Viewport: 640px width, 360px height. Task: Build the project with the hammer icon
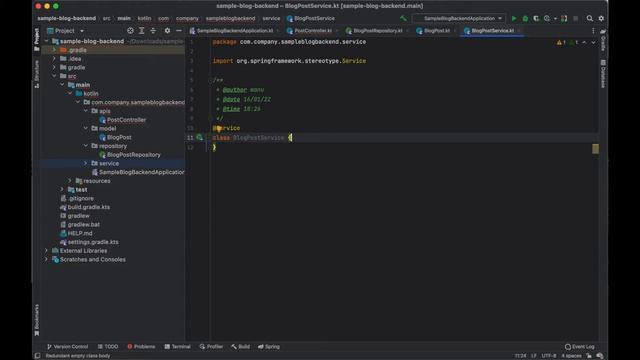point(403,18)
